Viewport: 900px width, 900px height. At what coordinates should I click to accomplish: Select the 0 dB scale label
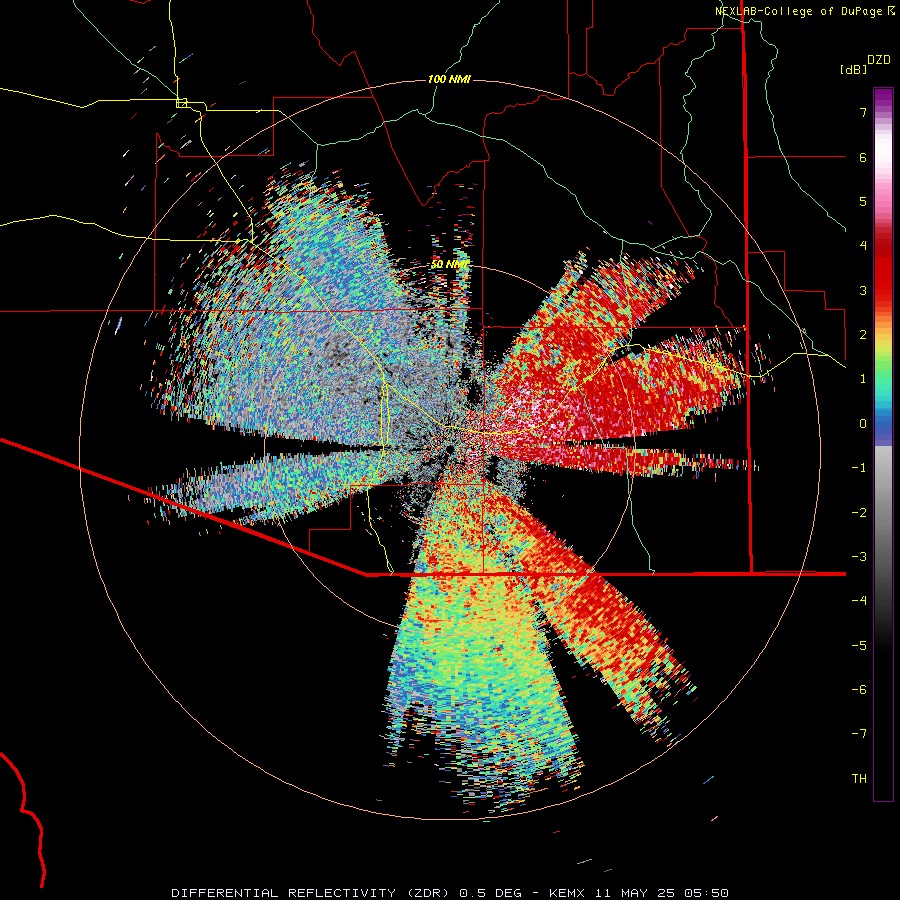tap(863, 424)
